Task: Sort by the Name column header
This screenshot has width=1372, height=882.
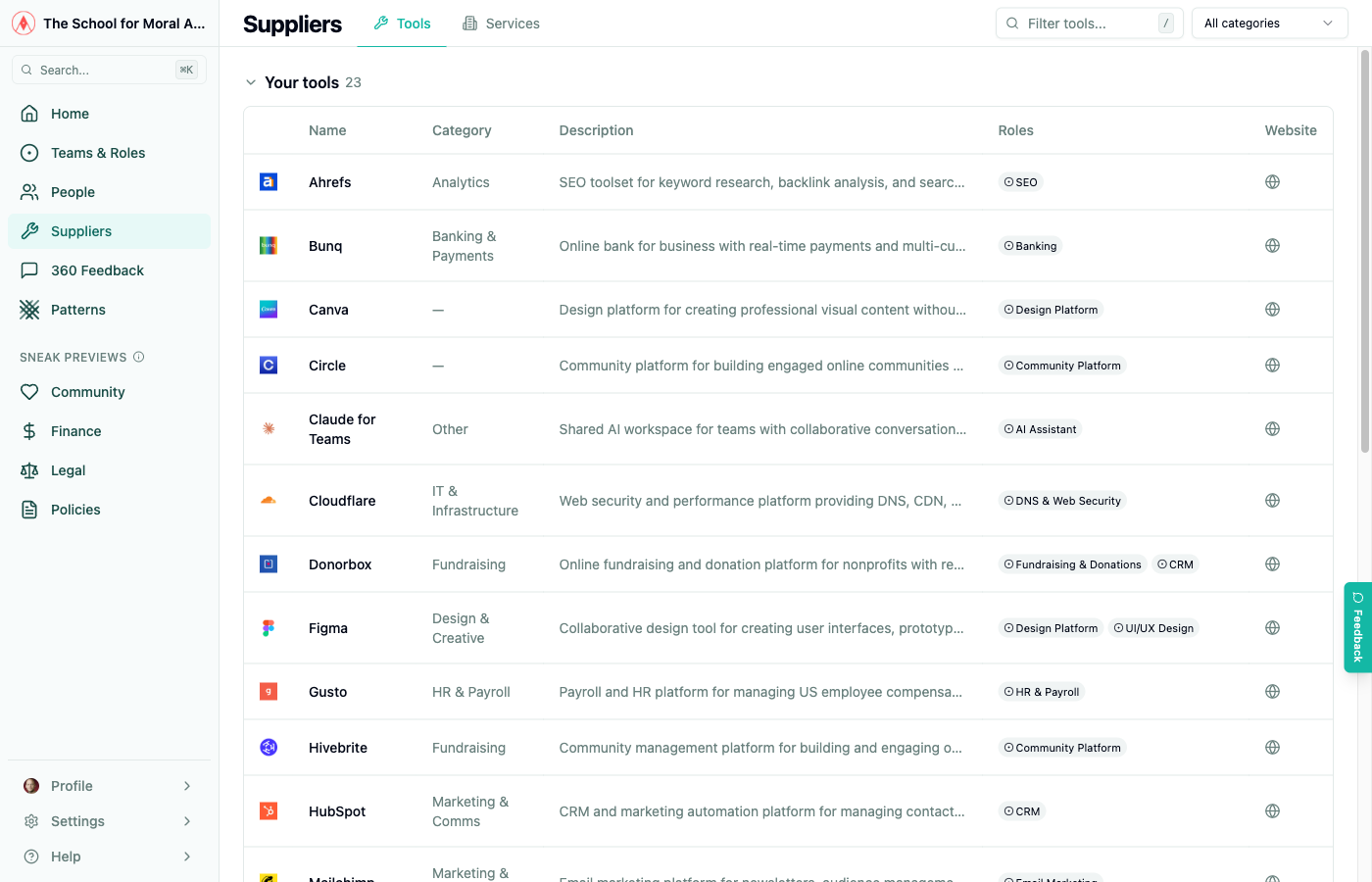Action: tap(327, 130)
